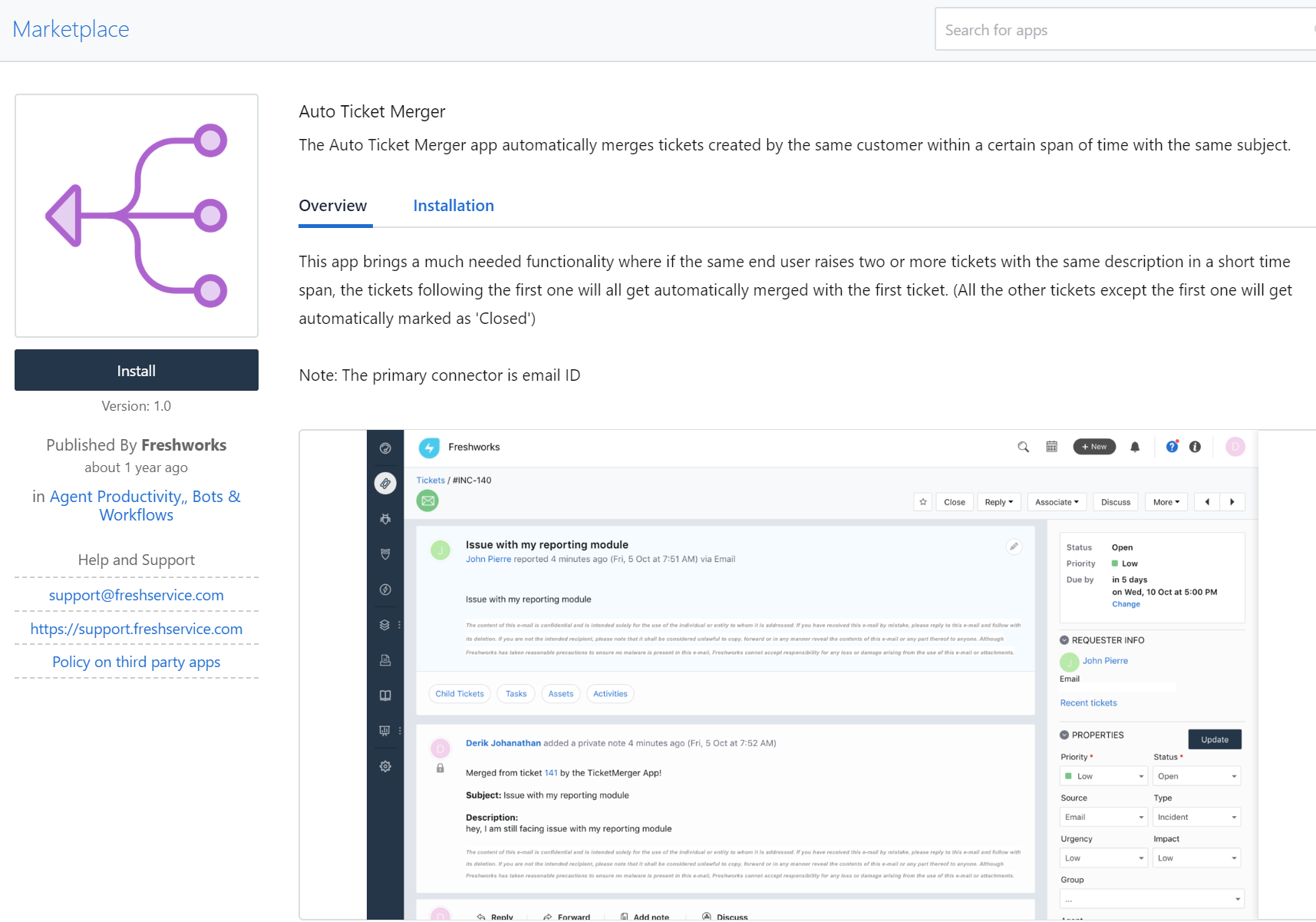Open the Activities tab
Image resolution: width=1316 pixels, height=922 pixels.
pos(610,694)
